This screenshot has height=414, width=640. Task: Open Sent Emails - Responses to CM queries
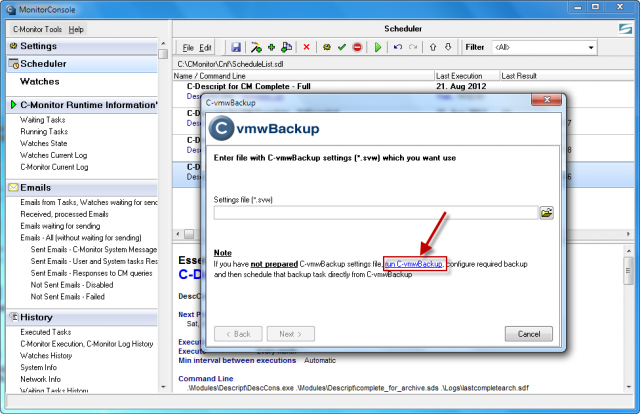(x=91, y=273)
